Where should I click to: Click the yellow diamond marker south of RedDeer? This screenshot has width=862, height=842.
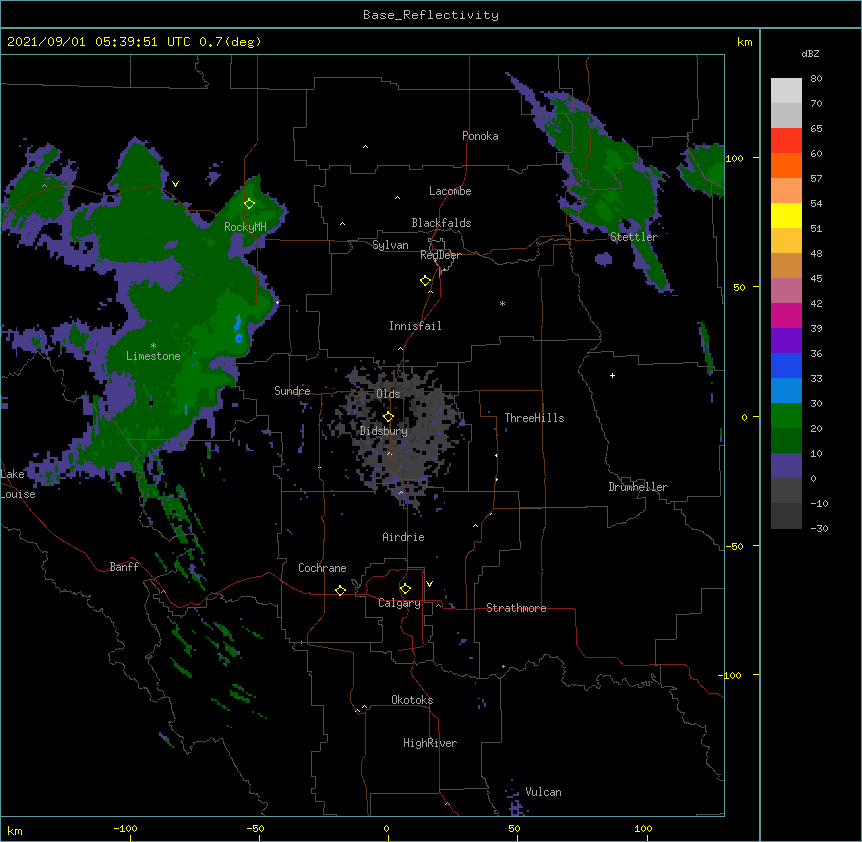click(426, 281)
